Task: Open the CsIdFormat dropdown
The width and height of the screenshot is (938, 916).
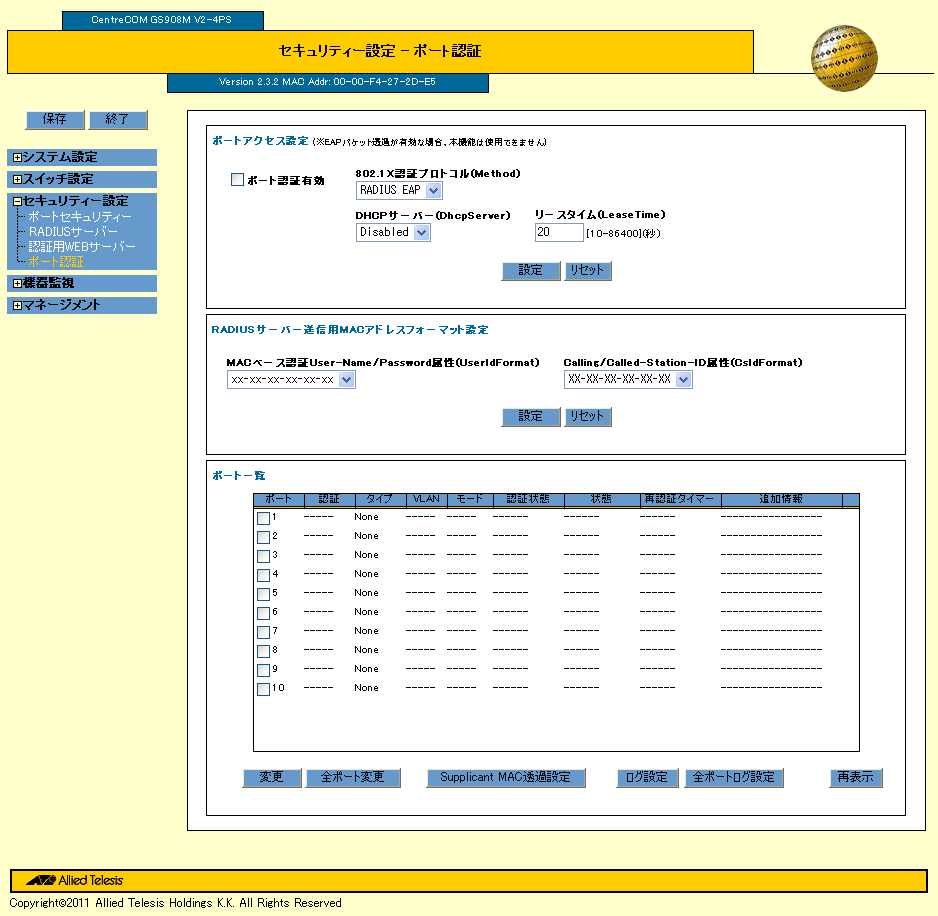Action: [x=628, y=379]
